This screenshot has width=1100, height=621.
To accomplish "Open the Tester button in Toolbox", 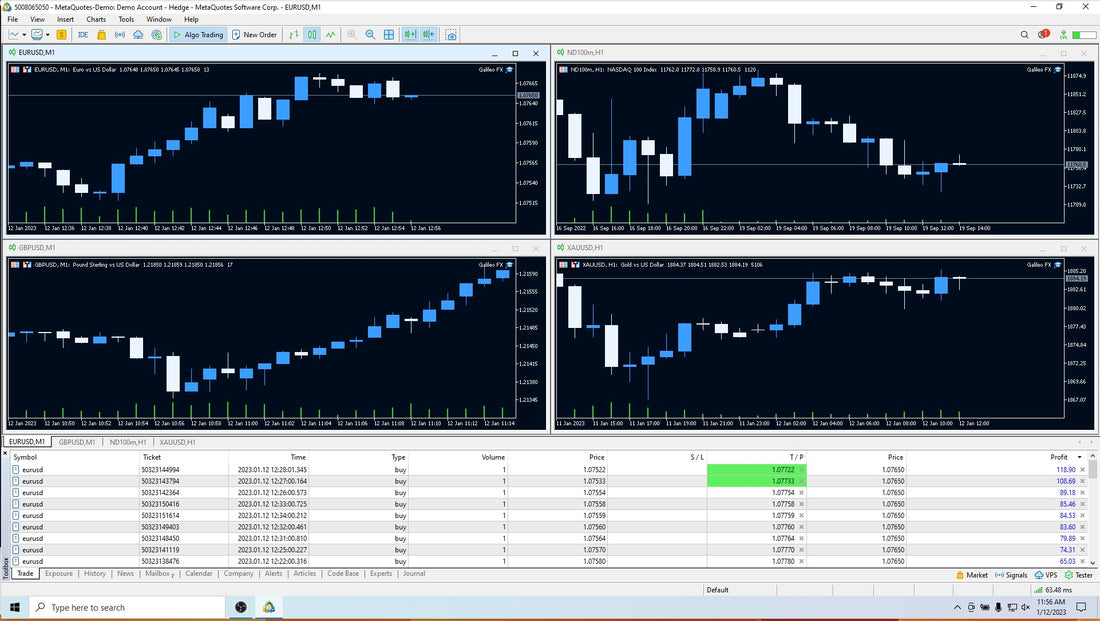I will tap(1078, 575).
